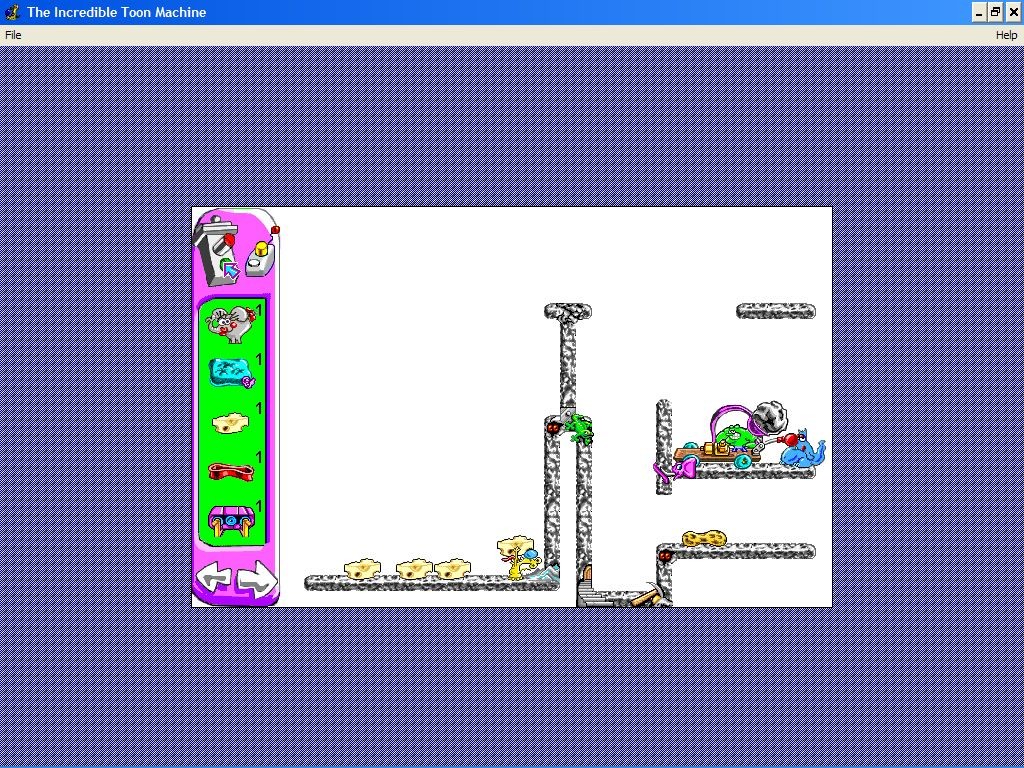Pick the cyan wind-up rug part

(230, 373)
